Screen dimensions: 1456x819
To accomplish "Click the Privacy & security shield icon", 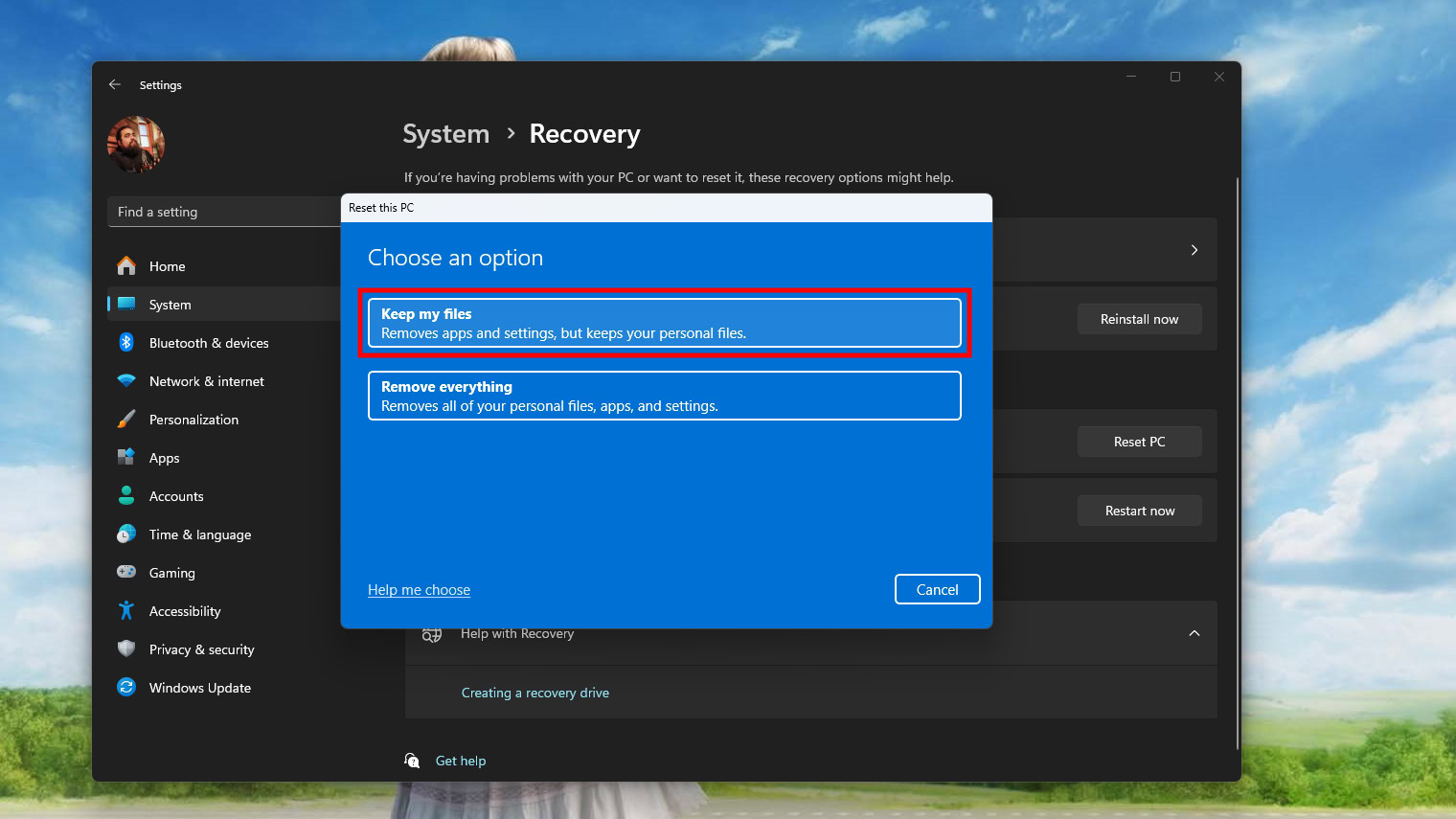I will (126, 649).
